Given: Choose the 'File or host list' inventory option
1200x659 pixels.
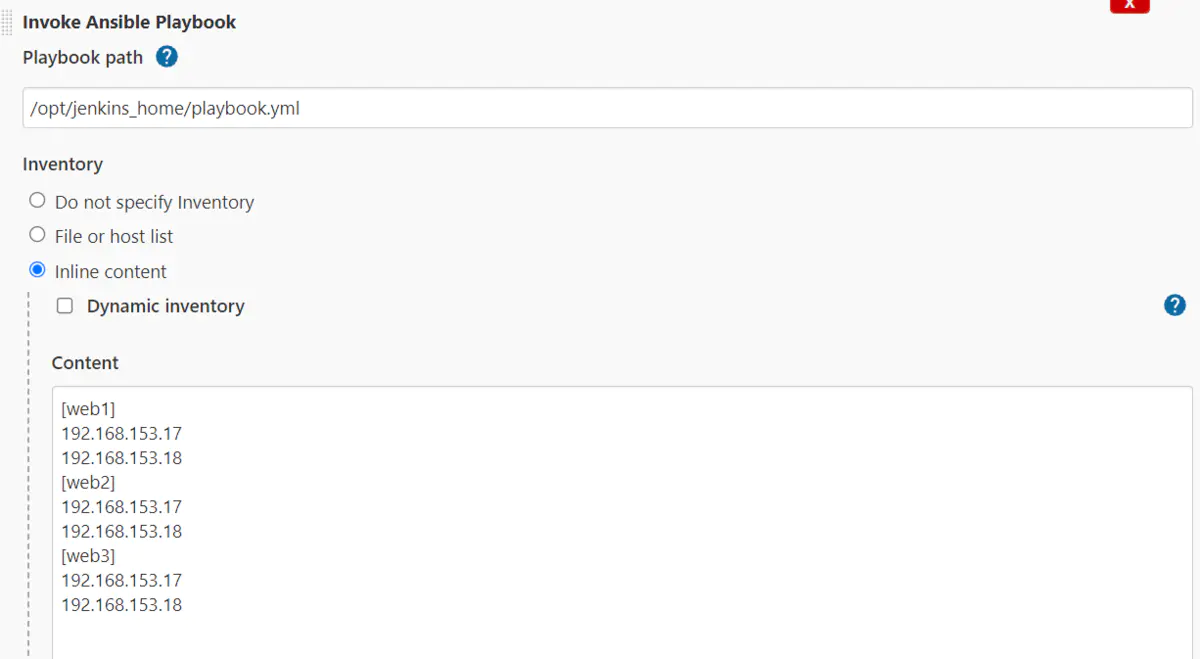Looking at the screenshot, I should coord(37,234).
